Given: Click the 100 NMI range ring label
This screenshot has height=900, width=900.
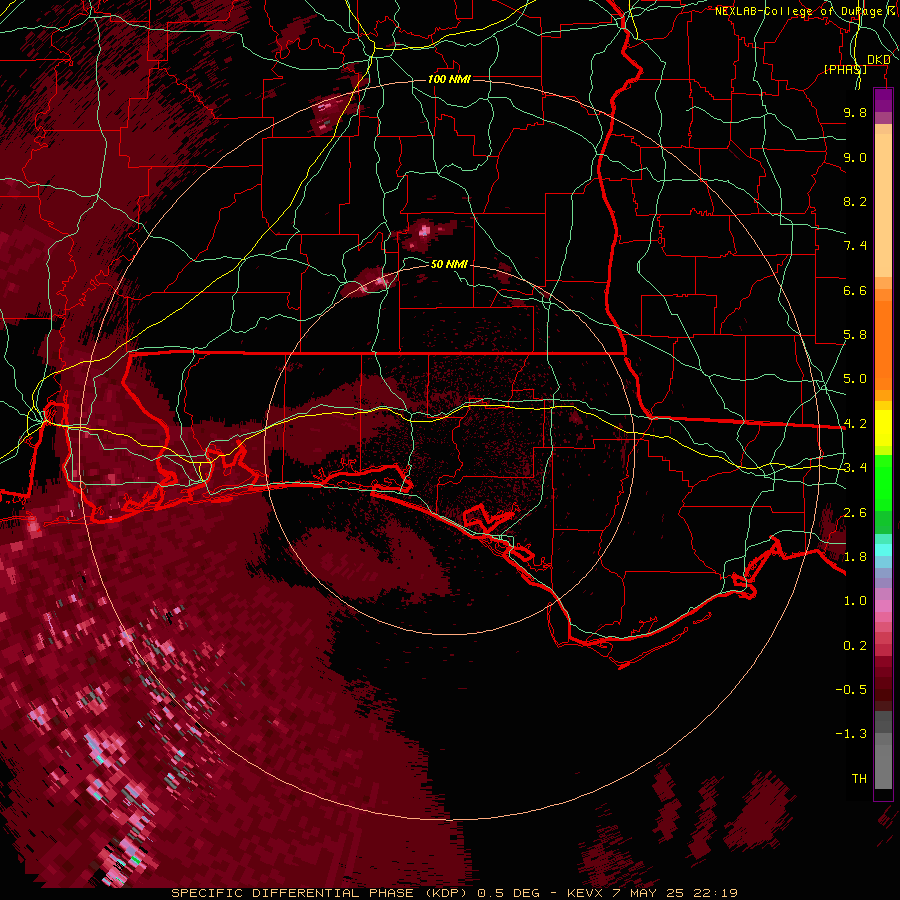Looking at the screenshot, I should click(449, 79).
